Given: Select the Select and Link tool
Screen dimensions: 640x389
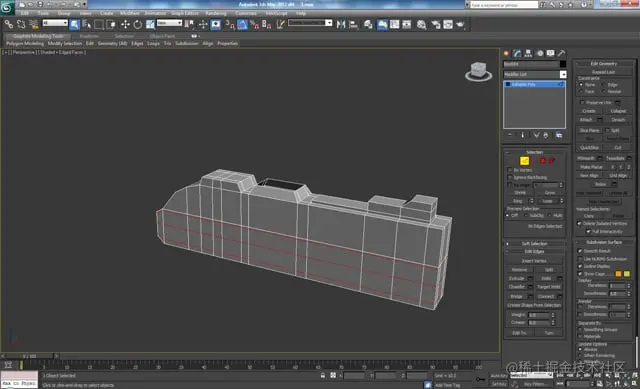Looking at the screenshot, I should (x=9, y=24).
